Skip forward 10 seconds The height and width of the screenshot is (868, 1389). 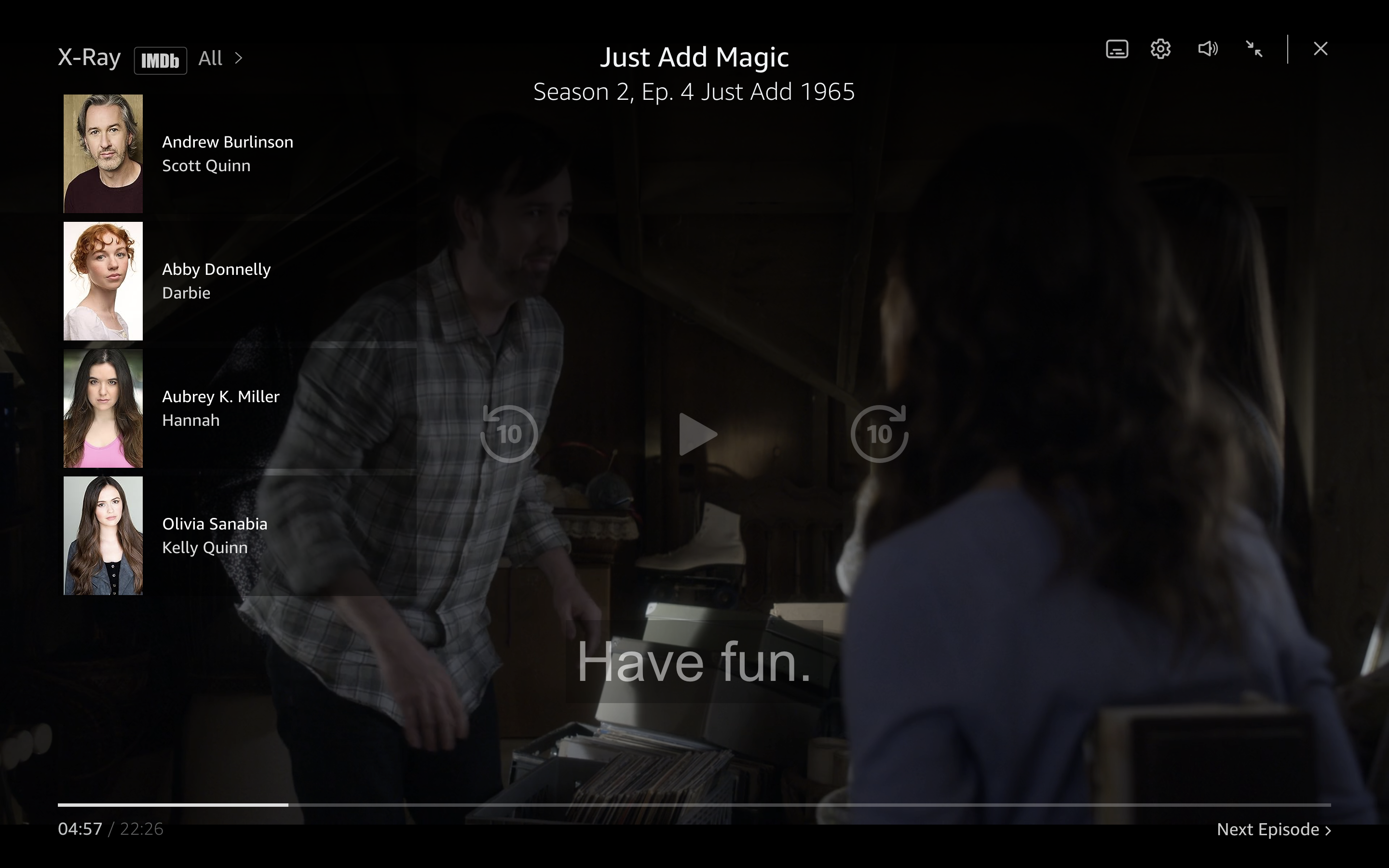pos(879,434)
